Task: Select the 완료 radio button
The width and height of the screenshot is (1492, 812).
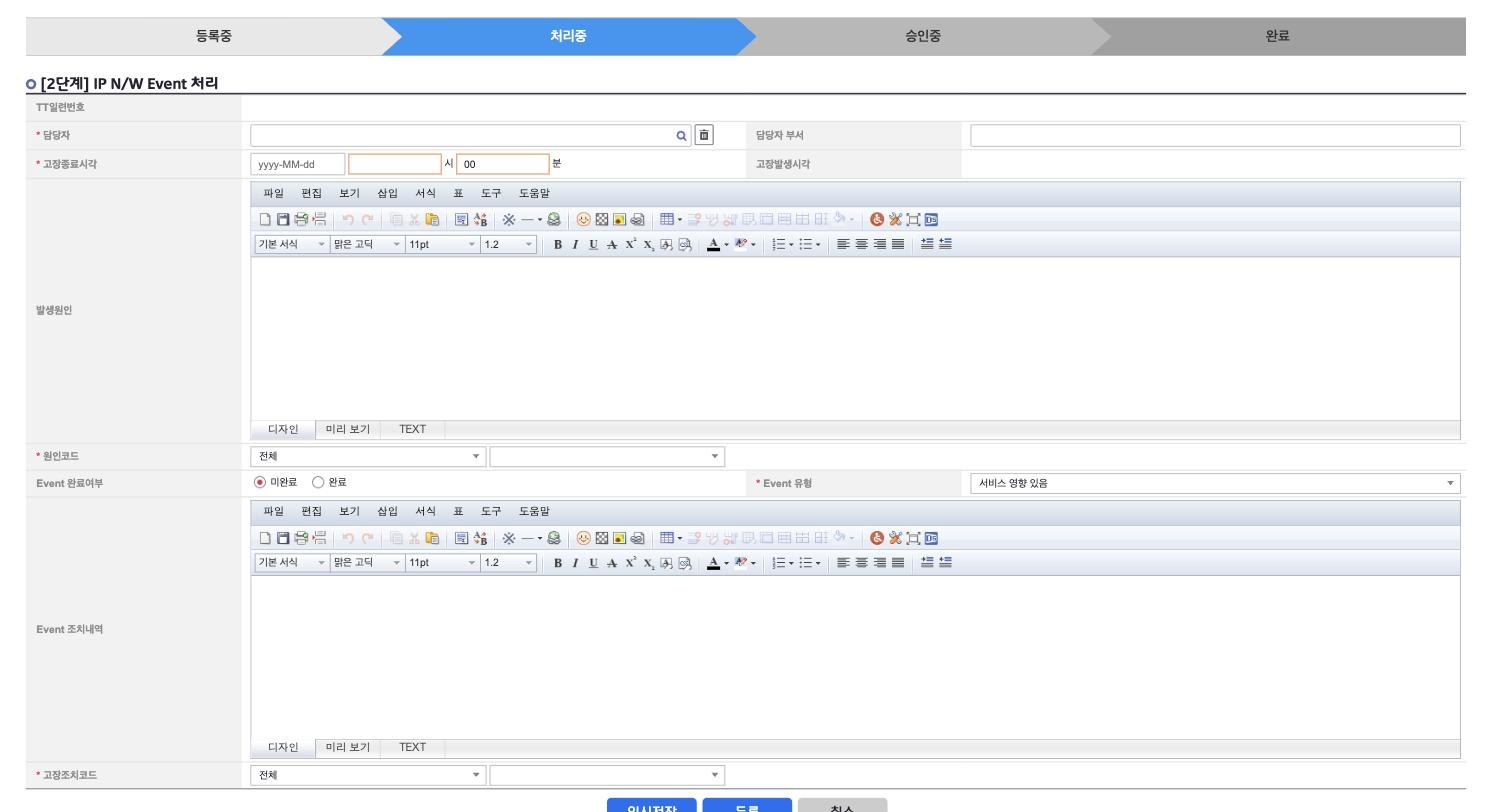Action: point(319,482)
